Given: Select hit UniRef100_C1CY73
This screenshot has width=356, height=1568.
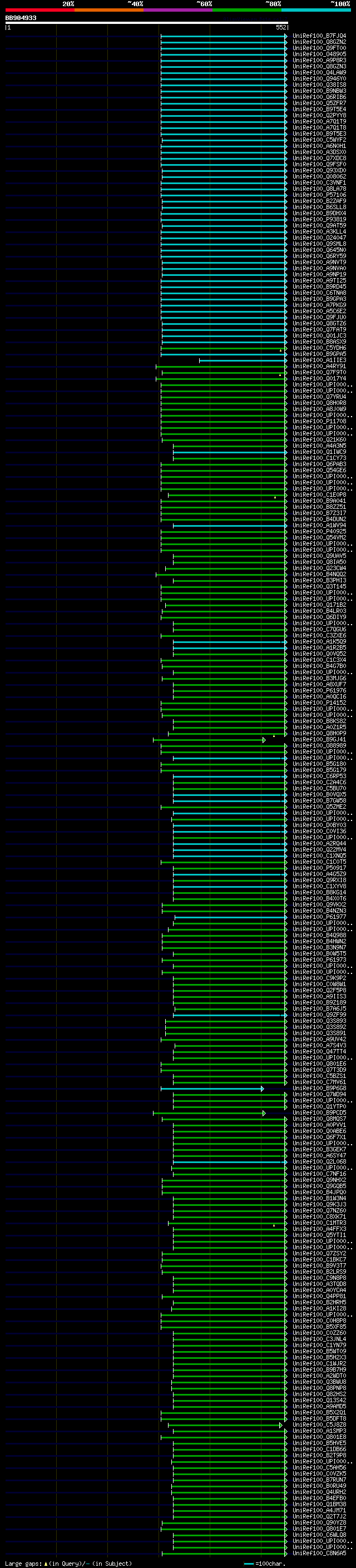Looking at the screenshot, I should pyautogui.click(x=319, y=458).
